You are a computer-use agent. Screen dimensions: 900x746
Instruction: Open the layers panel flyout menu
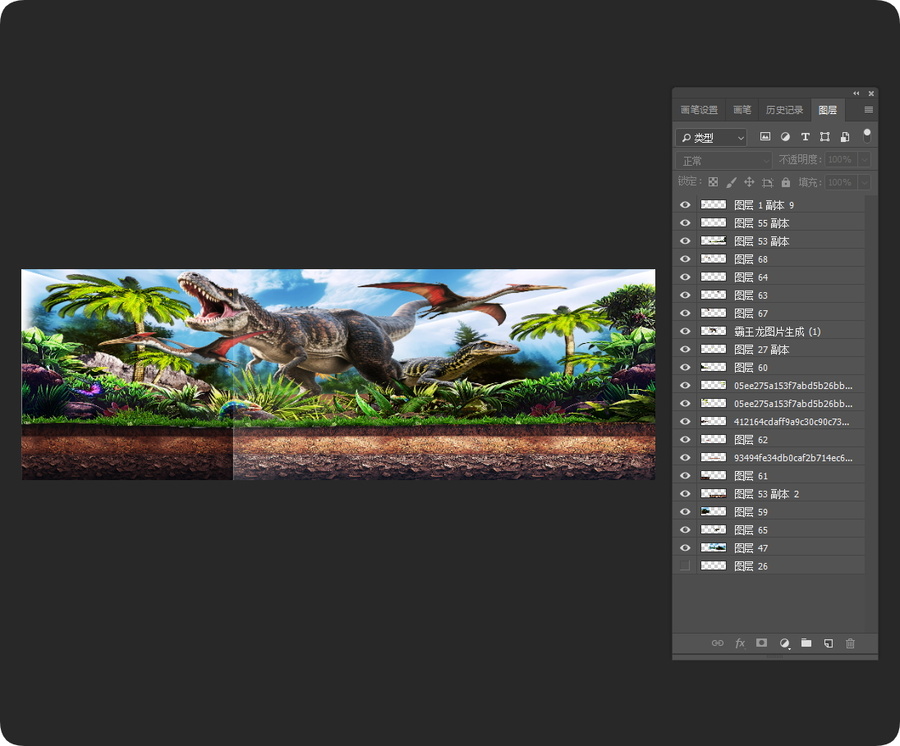pos(868,110)
